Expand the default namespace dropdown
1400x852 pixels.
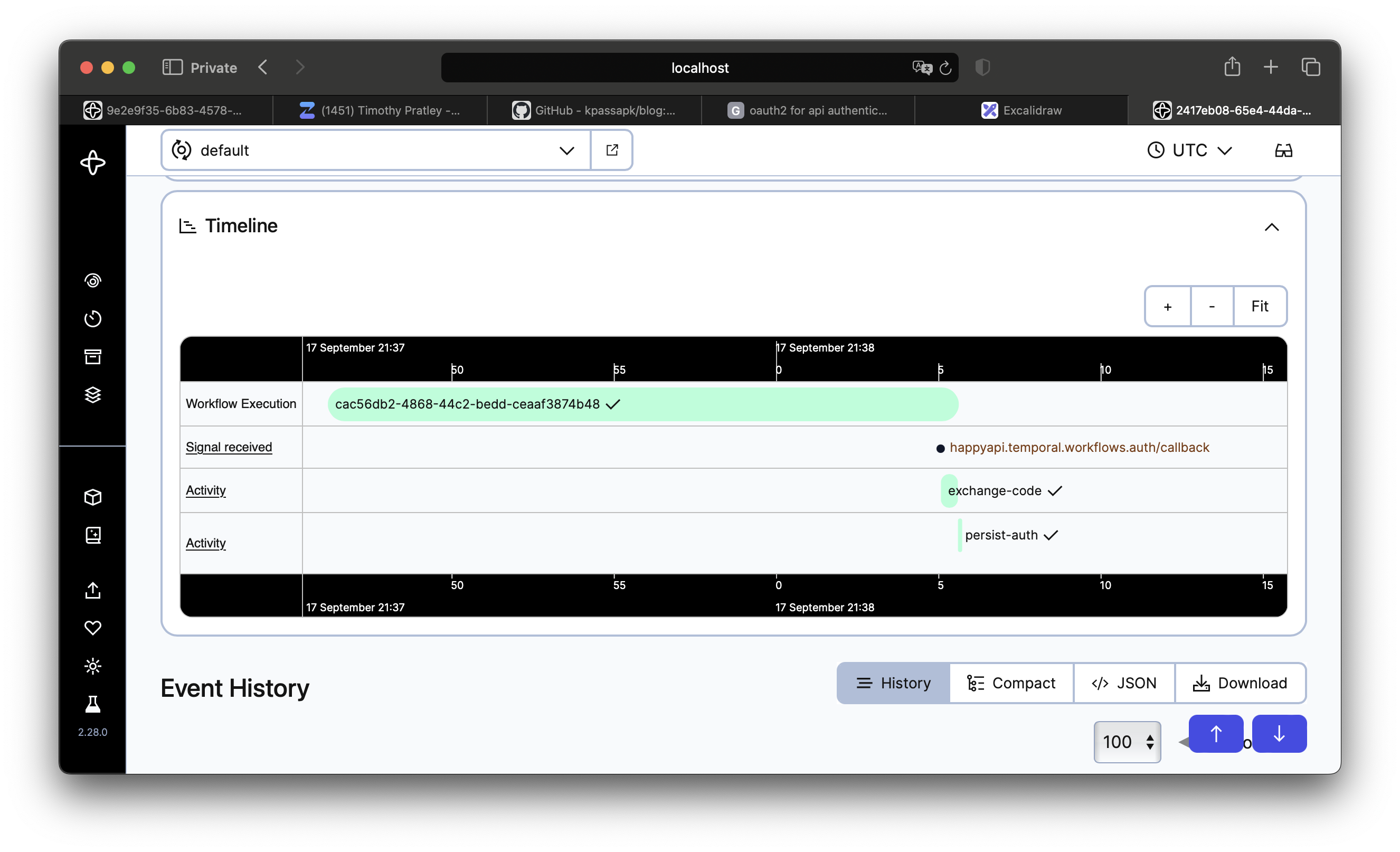tap(567, 150)
